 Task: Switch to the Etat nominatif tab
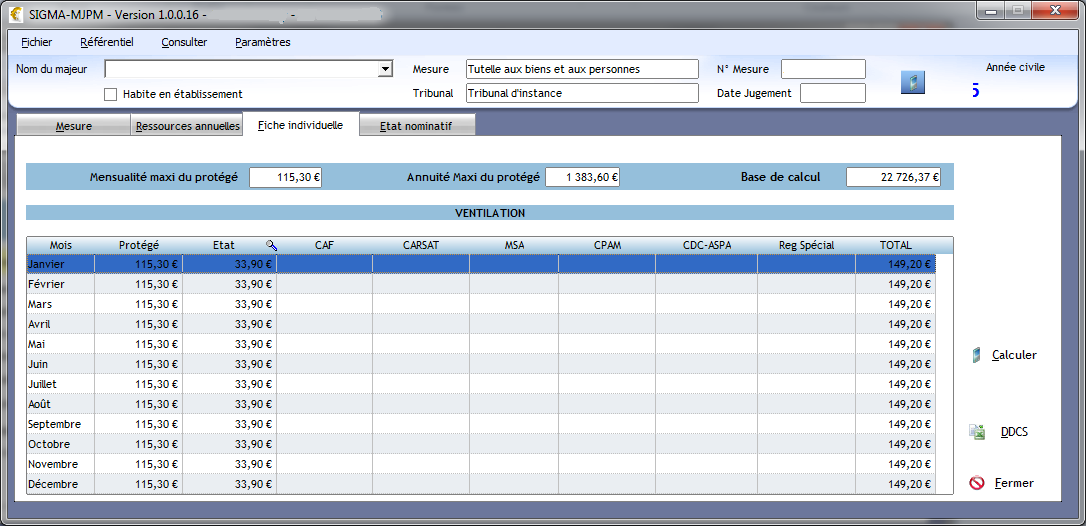416,127
